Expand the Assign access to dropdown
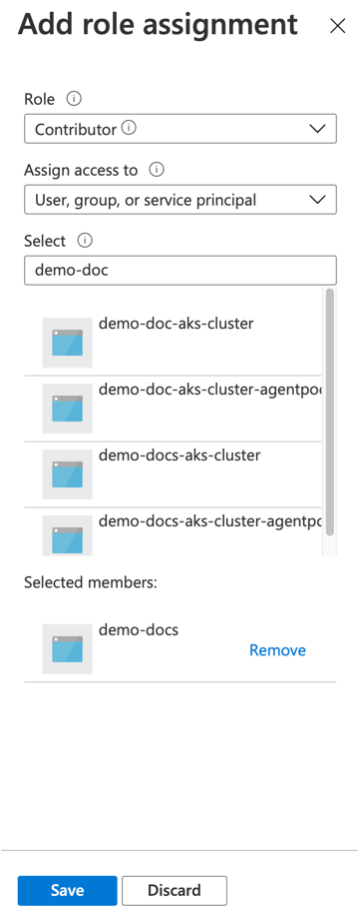The height and width of the screenshot is (920, 360). click(180, 199)
